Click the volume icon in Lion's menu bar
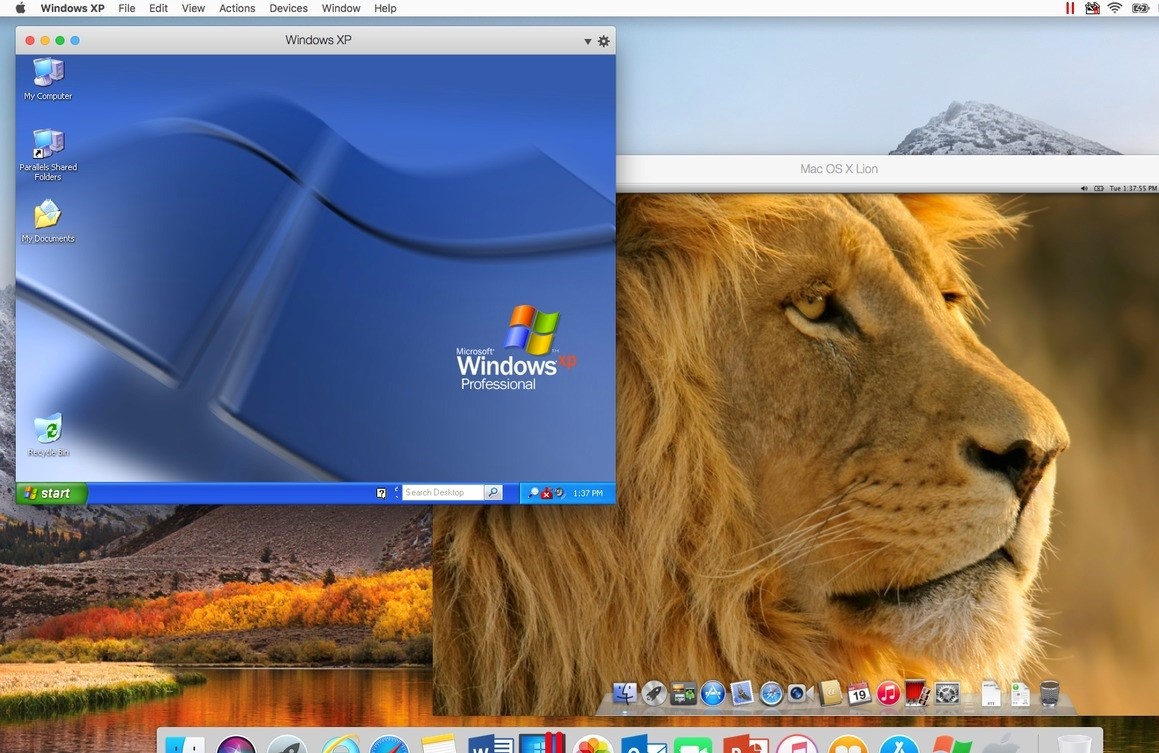This screenshot has height=753, width=1159. (1084, 188)
